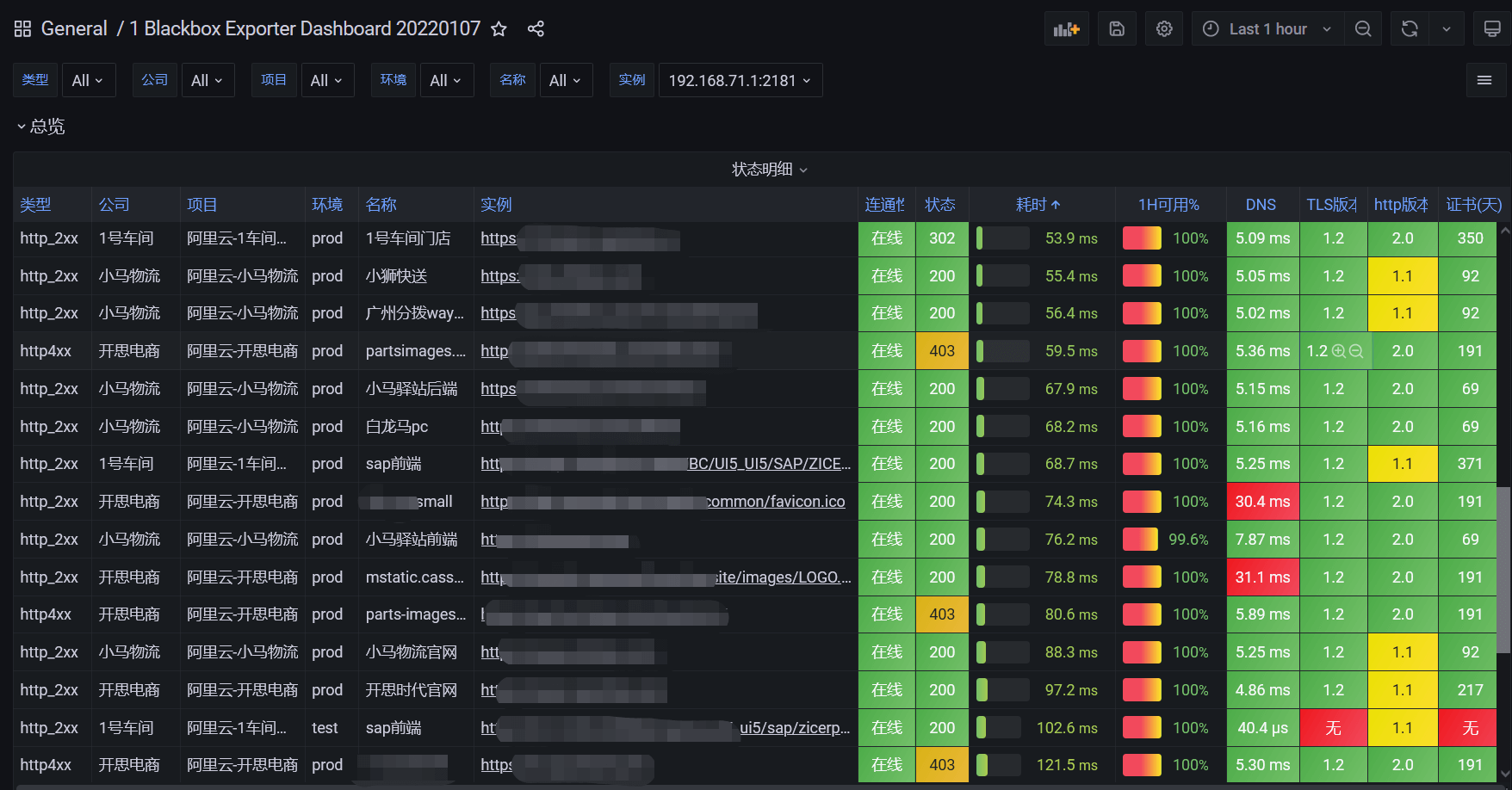
Task: Refresh the dashboard
Action: (x=1410, y=29)
